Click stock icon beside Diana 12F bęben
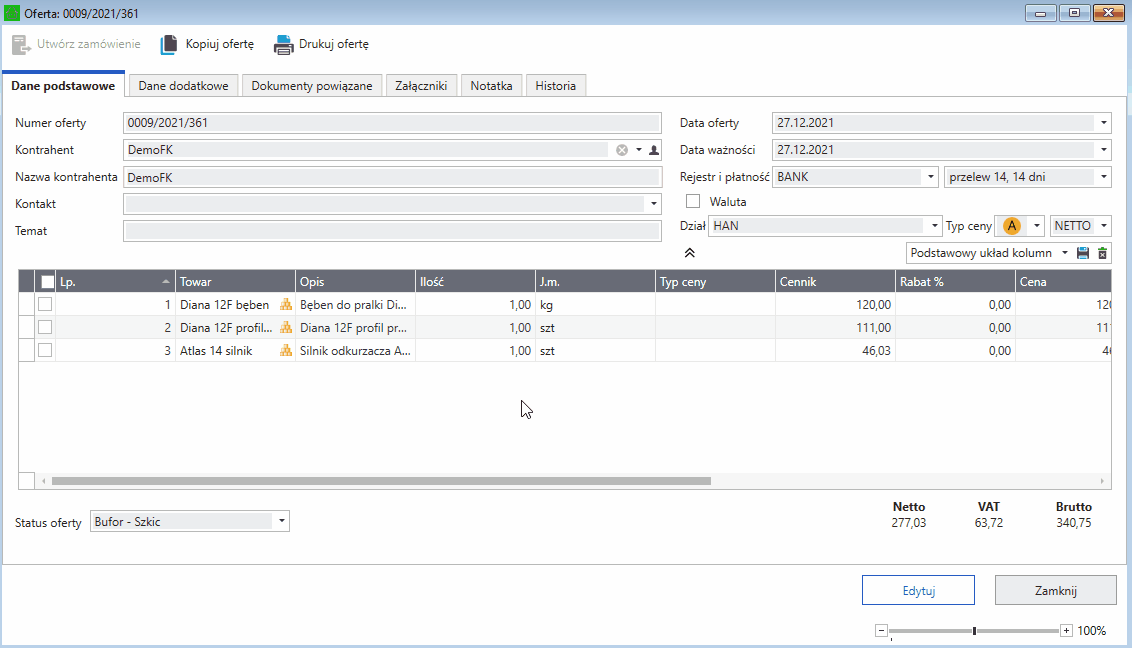 point(285,305)
